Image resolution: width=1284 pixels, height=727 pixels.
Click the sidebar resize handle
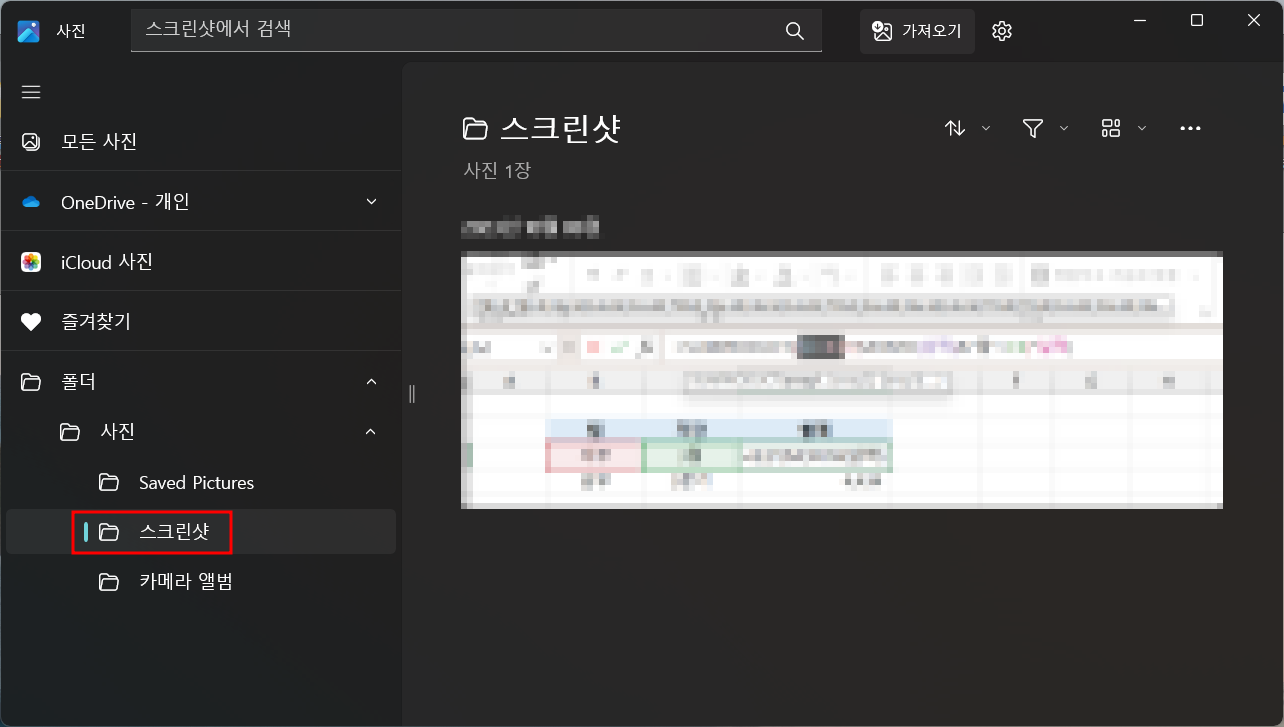point(411,394)
